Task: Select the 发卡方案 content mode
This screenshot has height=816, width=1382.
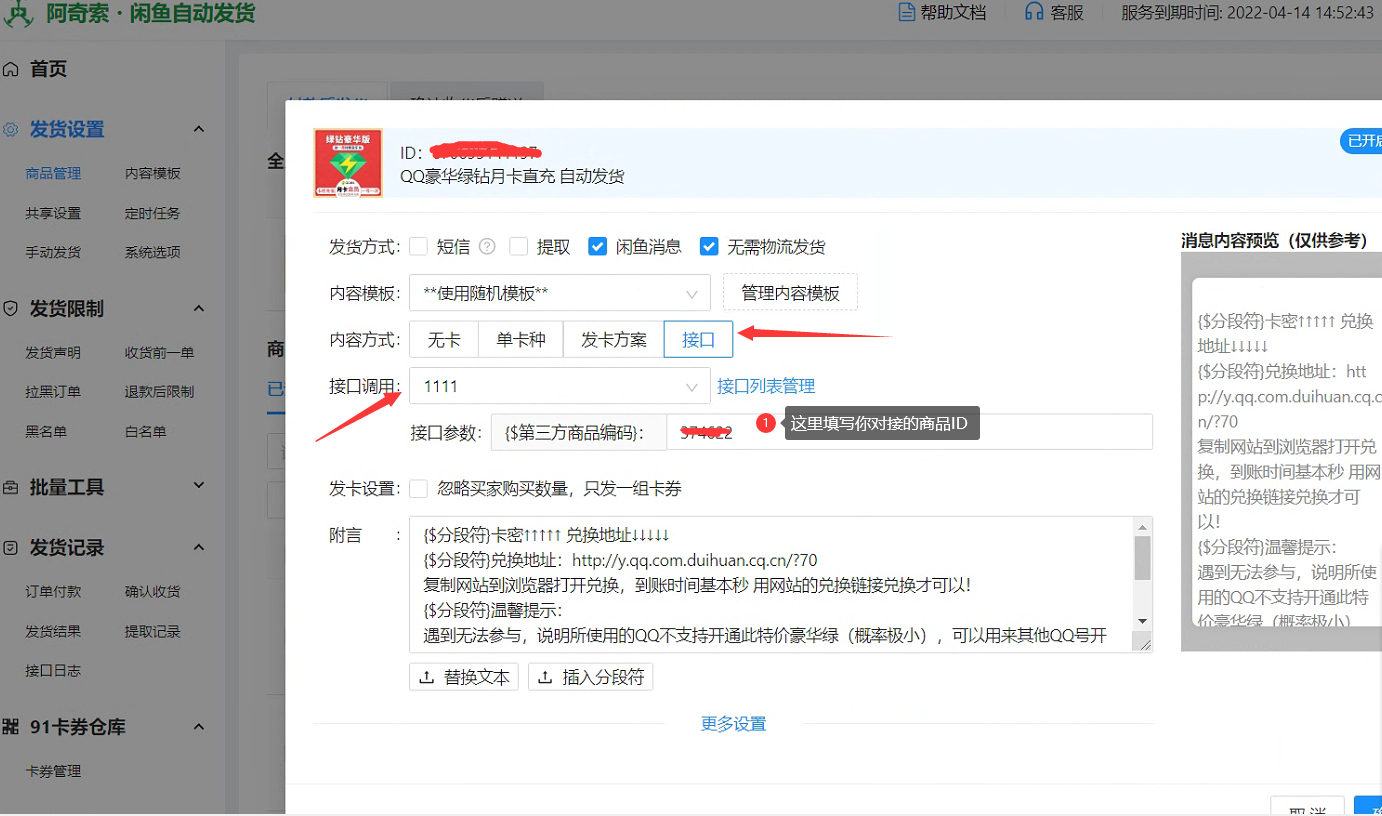Action: [x=614, y=339]
